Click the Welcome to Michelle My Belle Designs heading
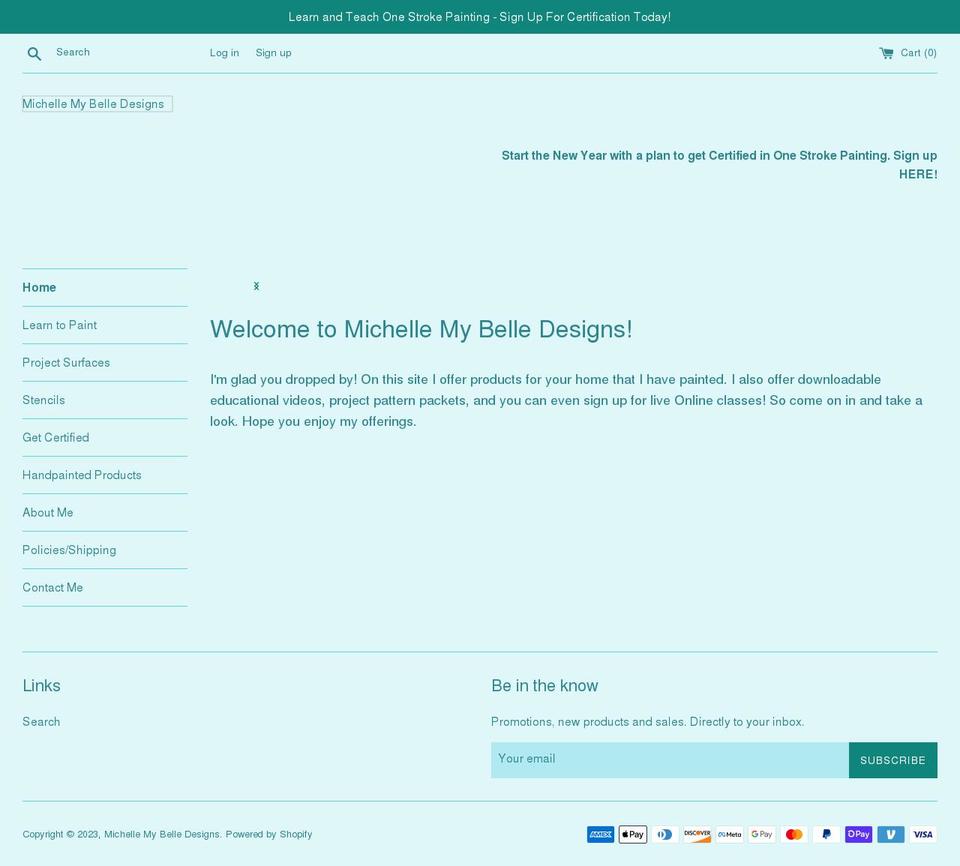The image size is (960, 866). (x=421, y=329)
